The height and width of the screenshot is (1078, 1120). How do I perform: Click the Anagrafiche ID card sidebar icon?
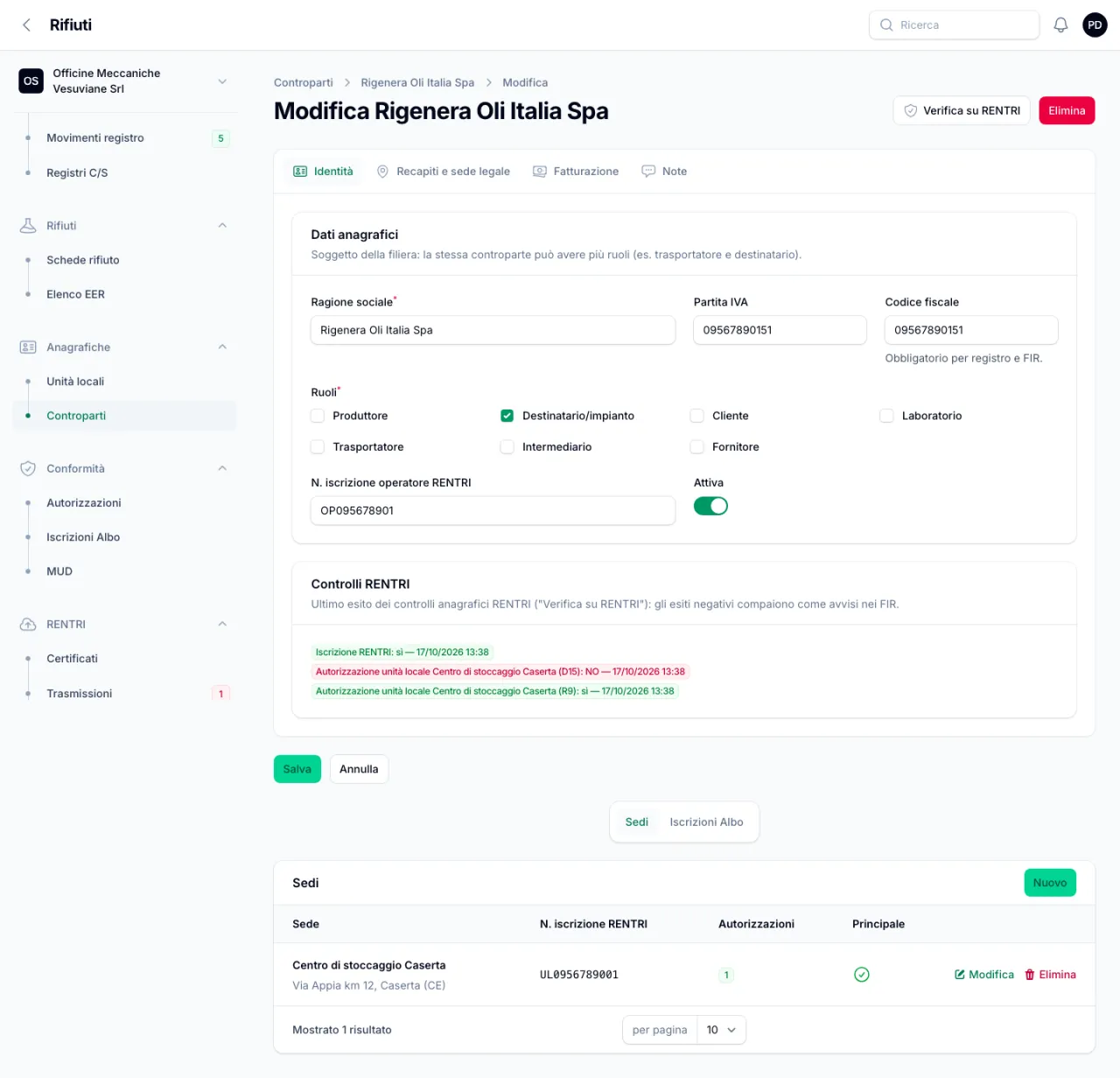(28, 347)
